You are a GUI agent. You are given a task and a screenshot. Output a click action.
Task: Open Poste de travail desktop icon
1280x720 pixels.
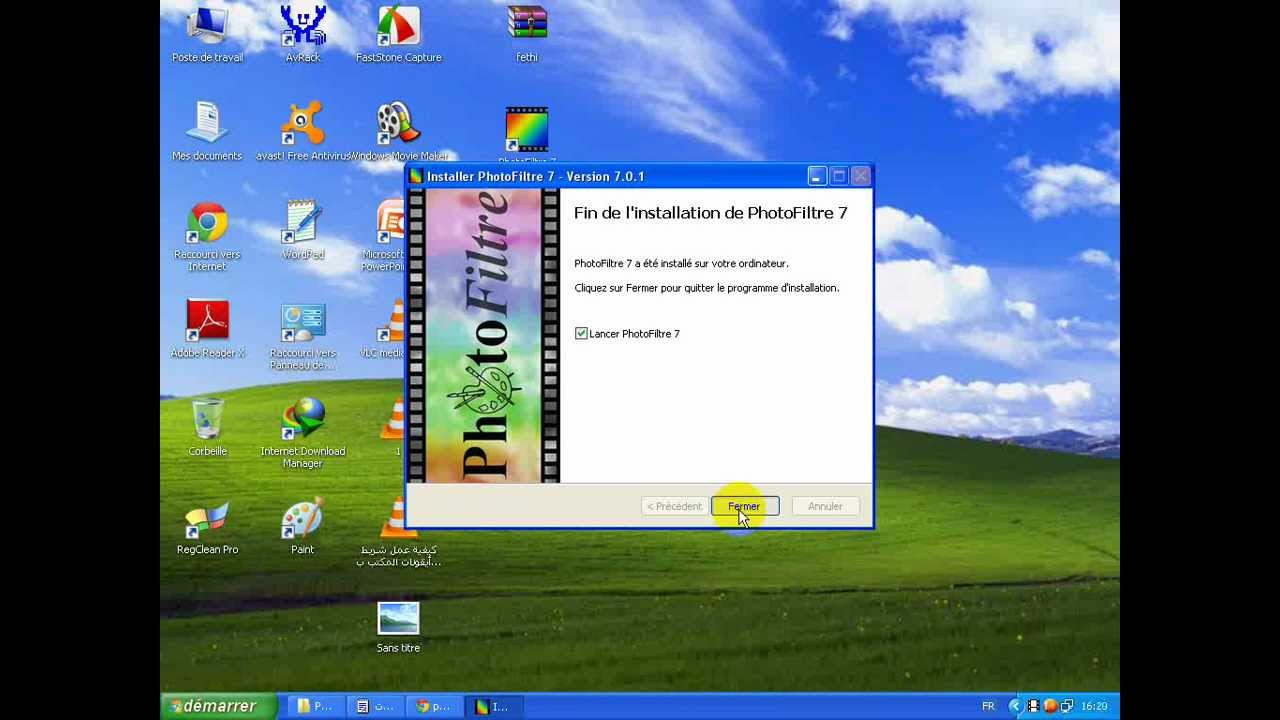[208, 35]
